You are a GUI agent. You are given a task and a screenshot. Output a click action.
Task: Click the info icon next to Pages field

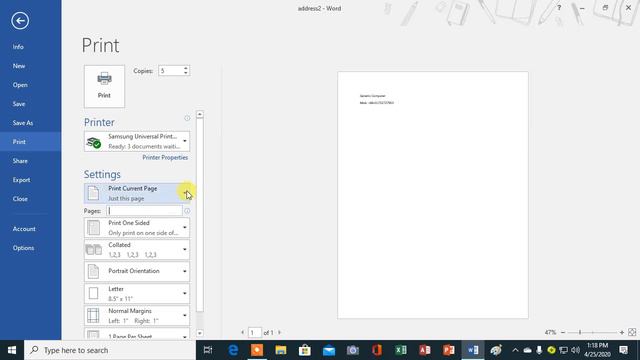click(187, 211)
